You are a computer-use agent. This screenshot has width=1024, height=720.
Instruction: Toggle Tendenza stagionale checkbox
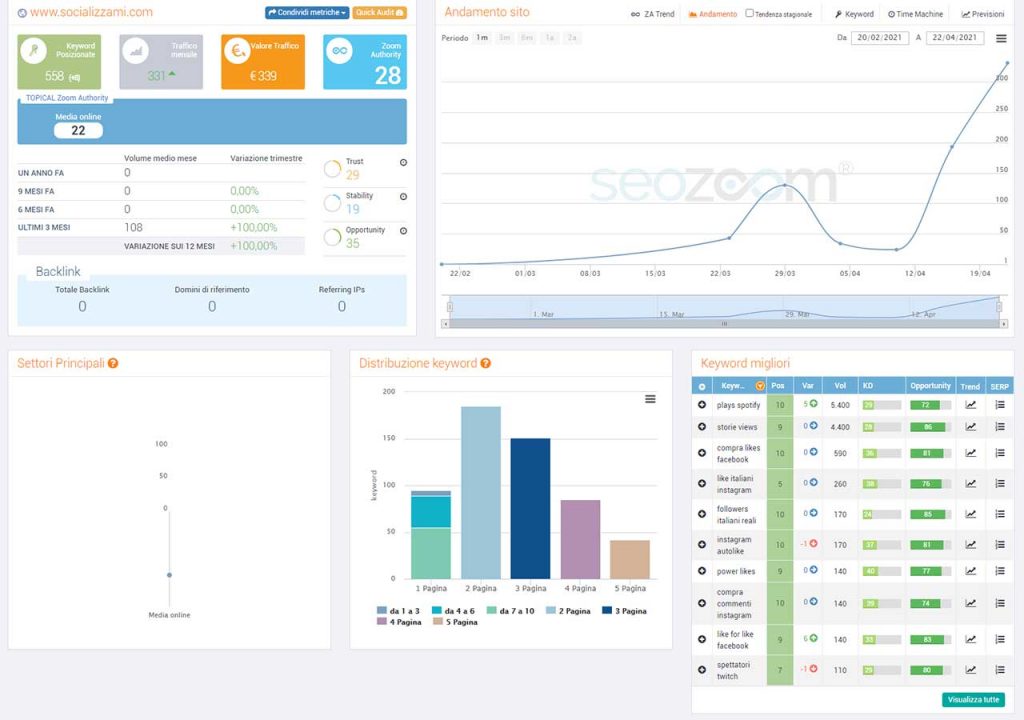(x=750, y=13)
